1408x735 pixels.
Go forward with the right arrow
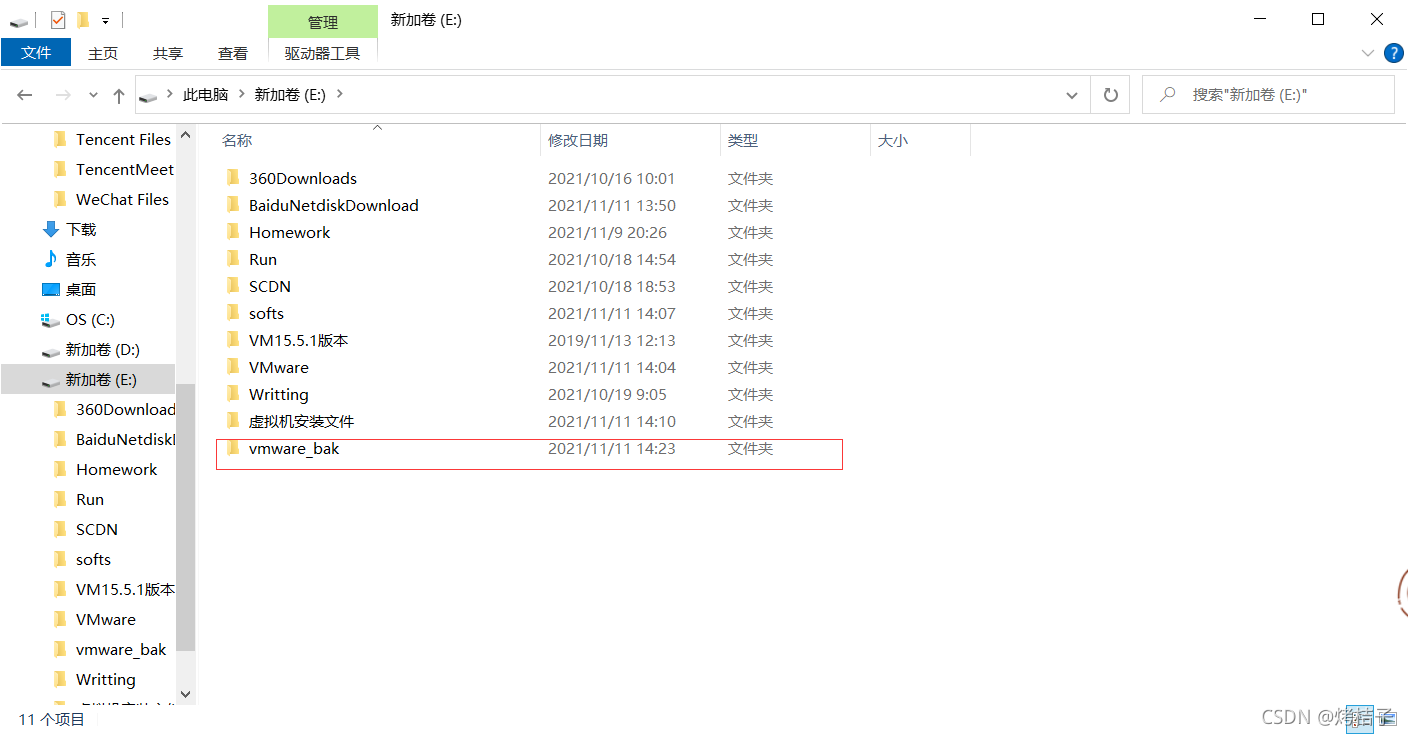[x=62, y=95]
